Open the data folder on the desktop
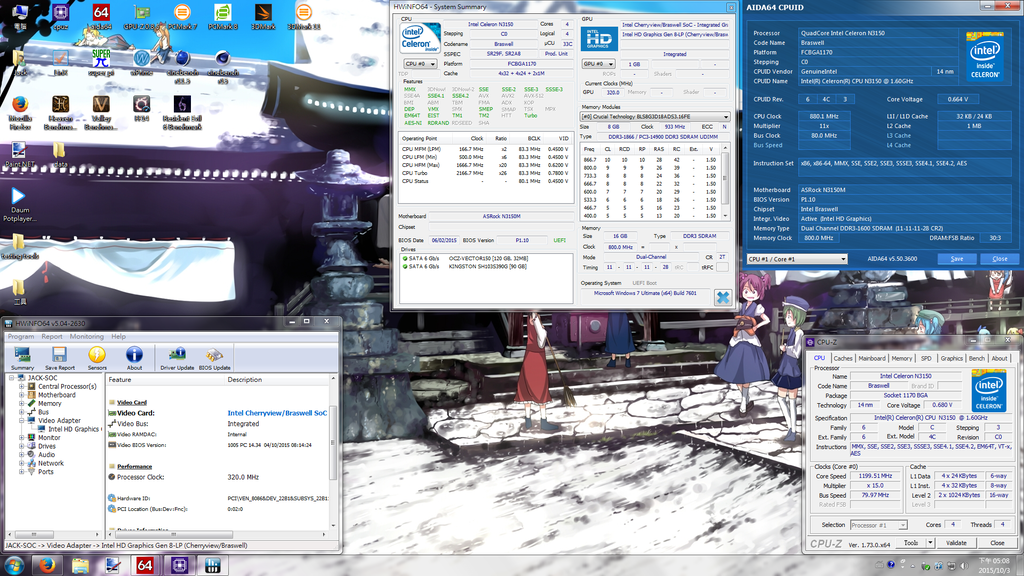Screen dimensions: 1024x576 [x=59, y=155]
